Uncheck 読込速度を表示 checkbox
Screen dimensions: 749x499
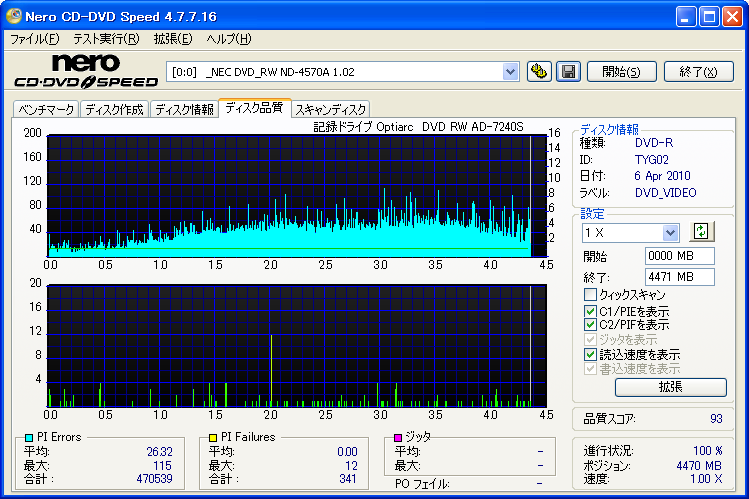coord(590,354)
